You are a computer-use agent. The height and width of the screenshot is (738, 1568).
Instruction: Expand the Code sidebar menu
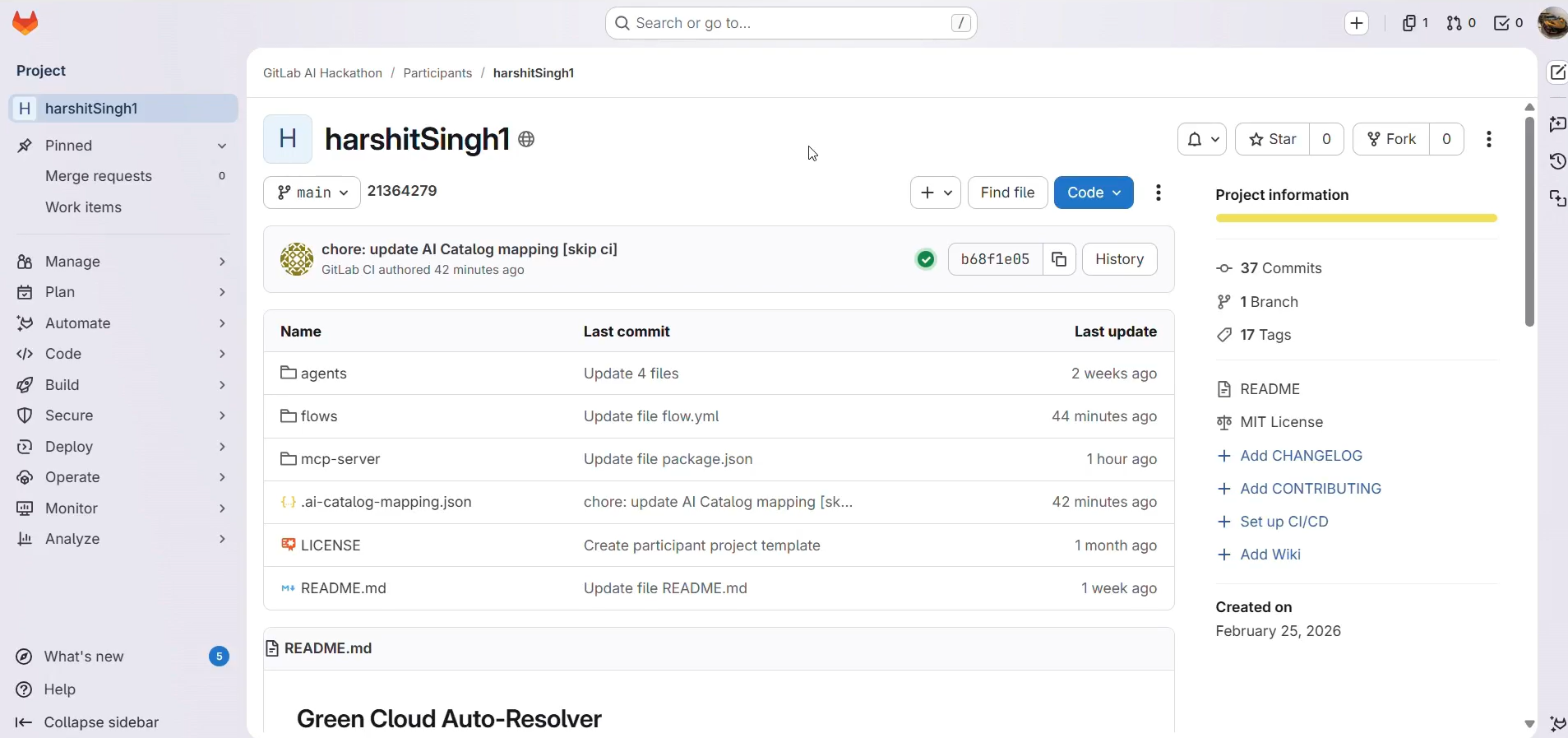123,354
